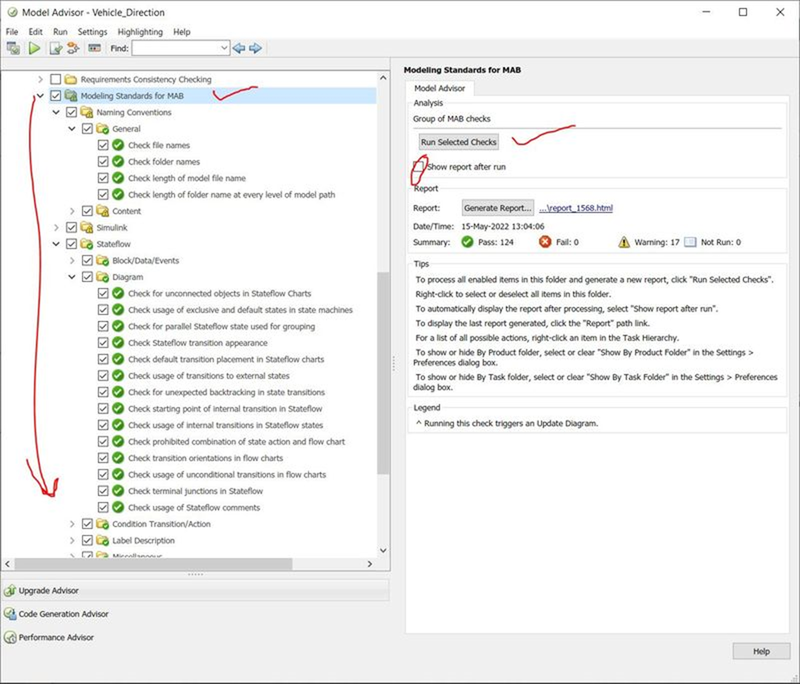The width and height of the screenshot is (800, 684).
Task: Uncheck the Modeling Standards for MAB checkbox
Action: pos(56,96)
